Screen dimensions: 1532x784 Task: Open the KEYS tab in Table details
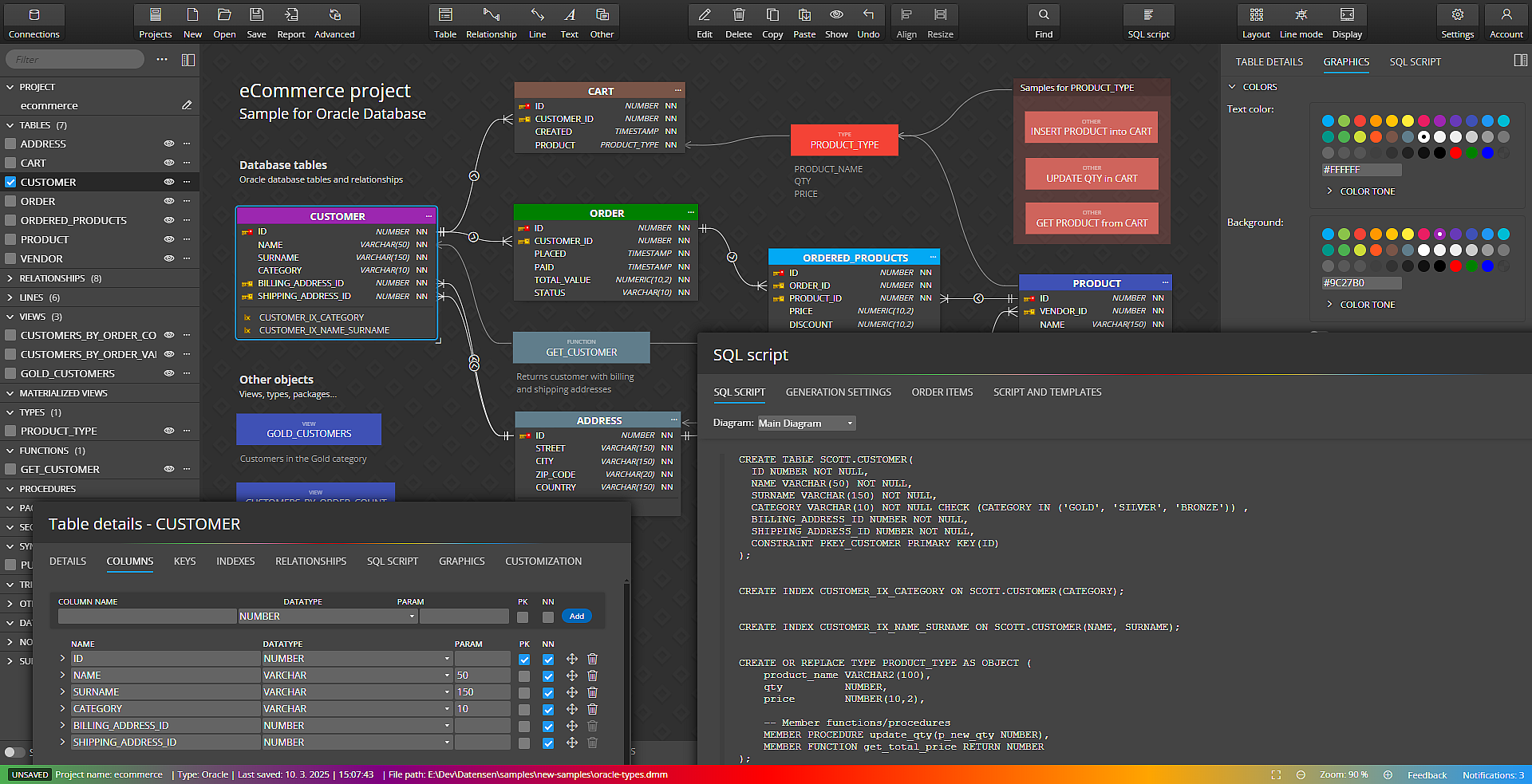pos(185,561)
